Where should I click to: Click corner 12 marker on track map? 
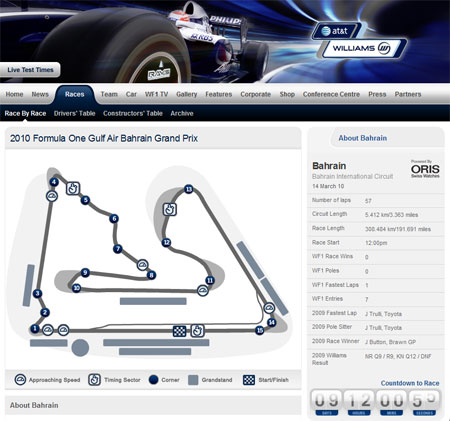pyautogui.click(x=166, y=242)
